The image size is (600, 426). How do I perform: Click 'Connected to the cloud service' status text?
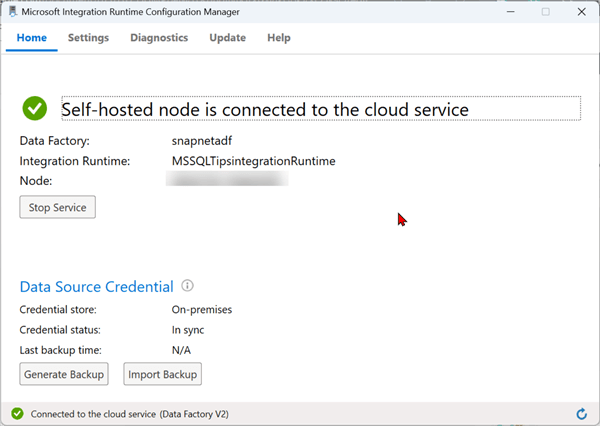click(130, 414)
